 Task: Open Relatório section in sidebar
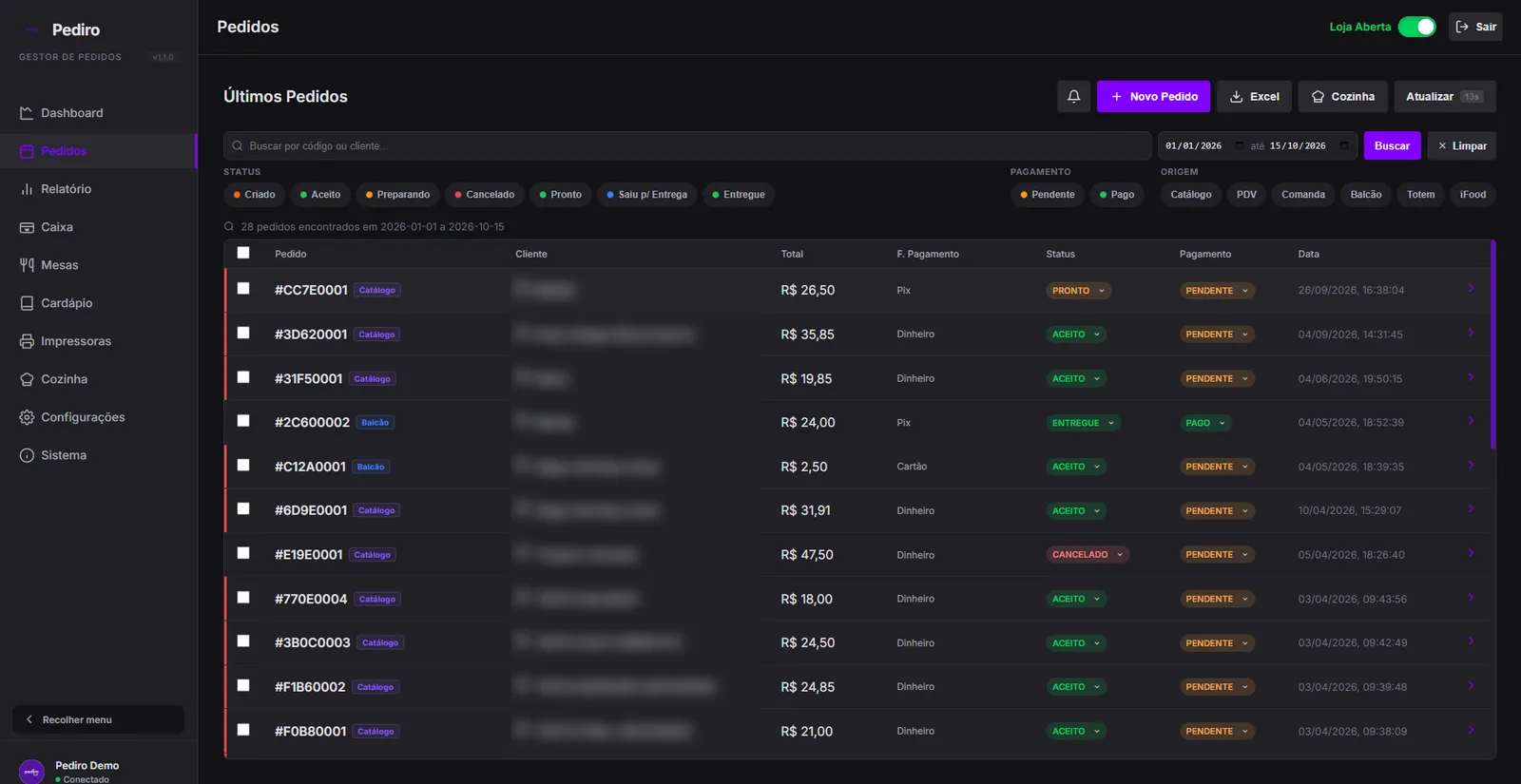[x=99, y=189]
